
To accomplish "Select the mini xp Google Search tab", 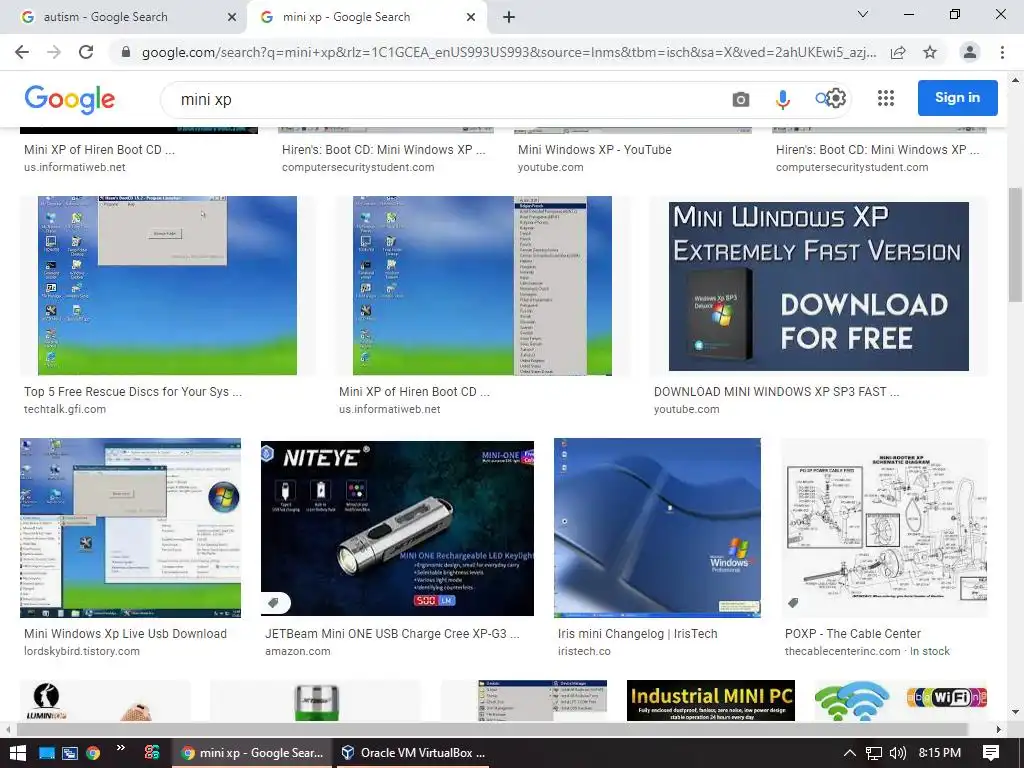I will point(366,17).
